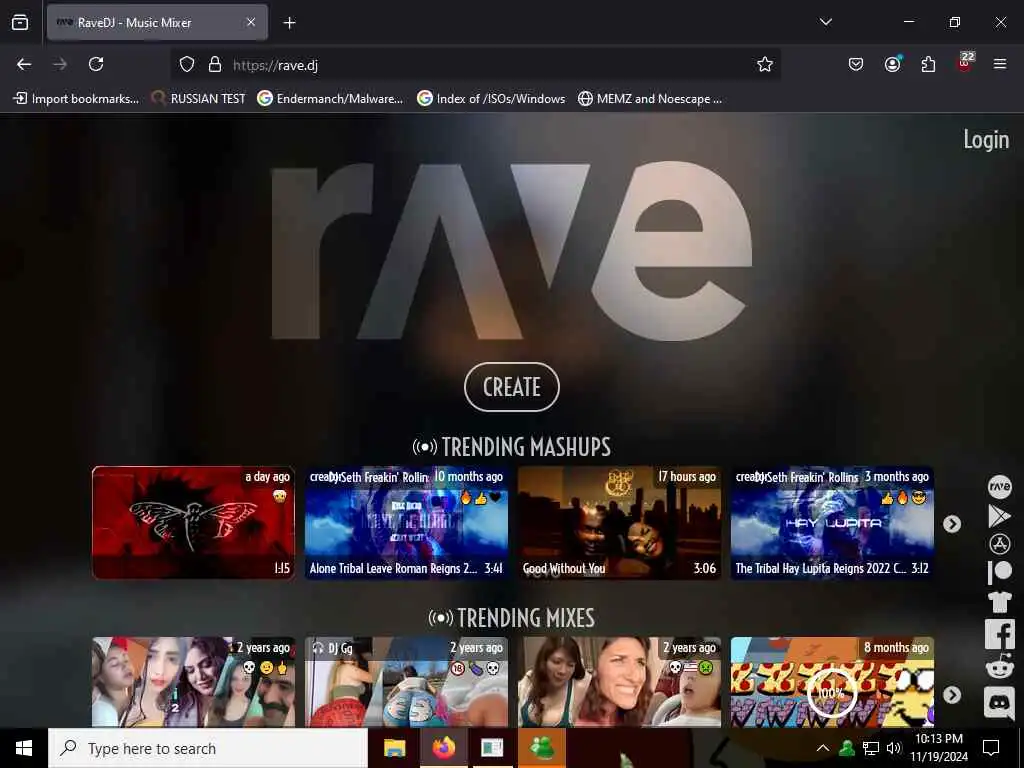Close the RaveDJ - Music Mixer tab
The width and height of the screenshot is (1024, 768).
[x=251, y=22]
